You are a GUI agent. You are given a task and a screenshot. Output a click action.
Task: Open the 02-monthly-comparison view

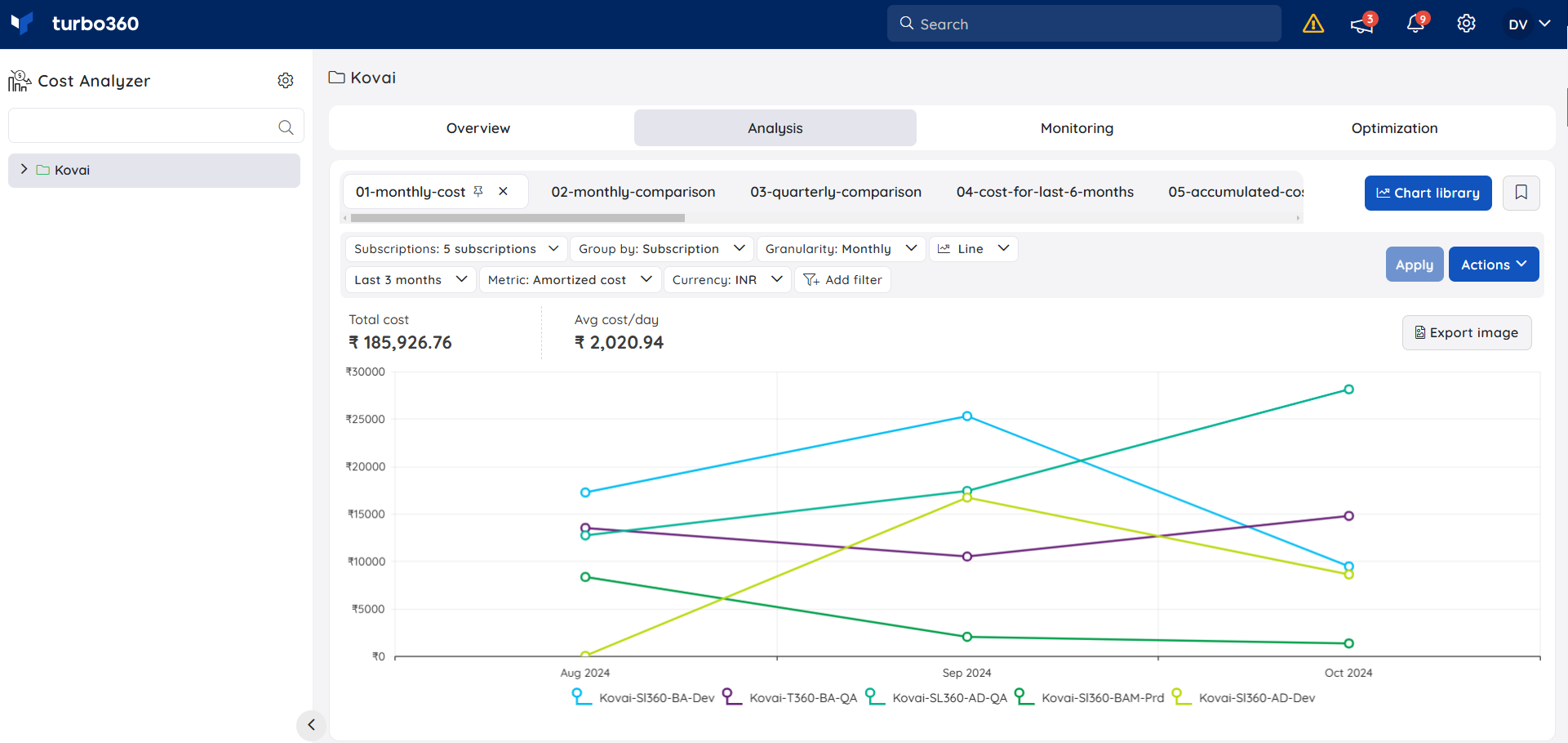[x=633, y=192]
